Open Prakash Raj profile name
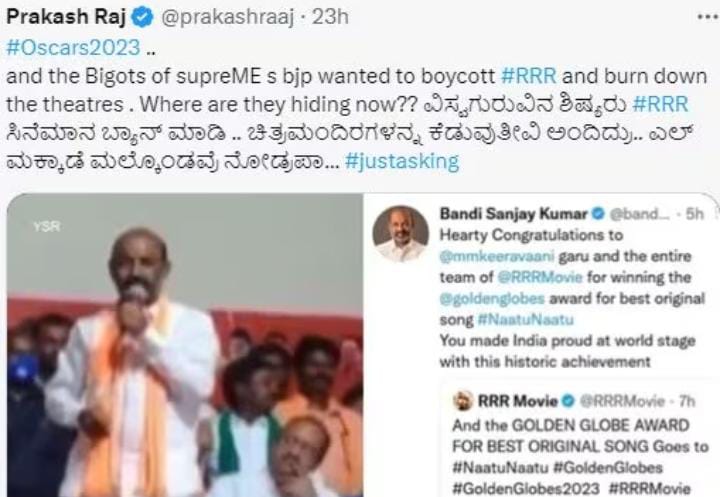This screenshot has width=720, height=497. tap(66, 17)
